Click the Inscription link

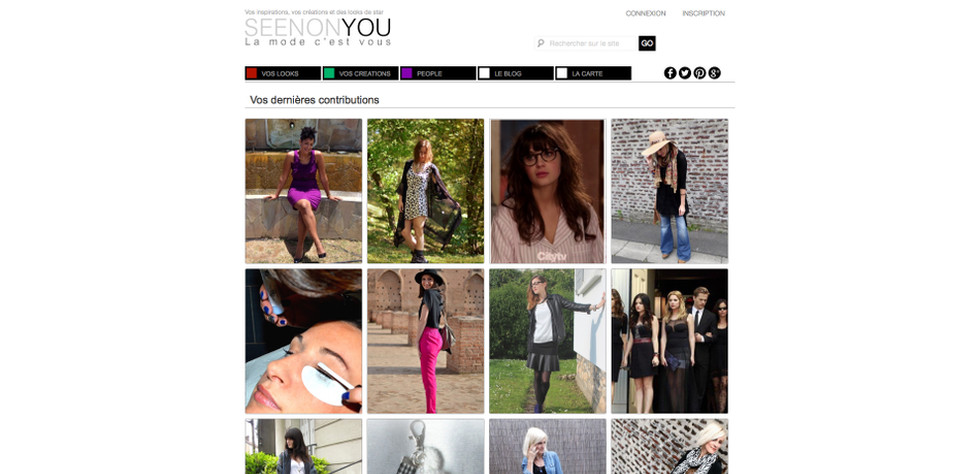coord(704,13)
